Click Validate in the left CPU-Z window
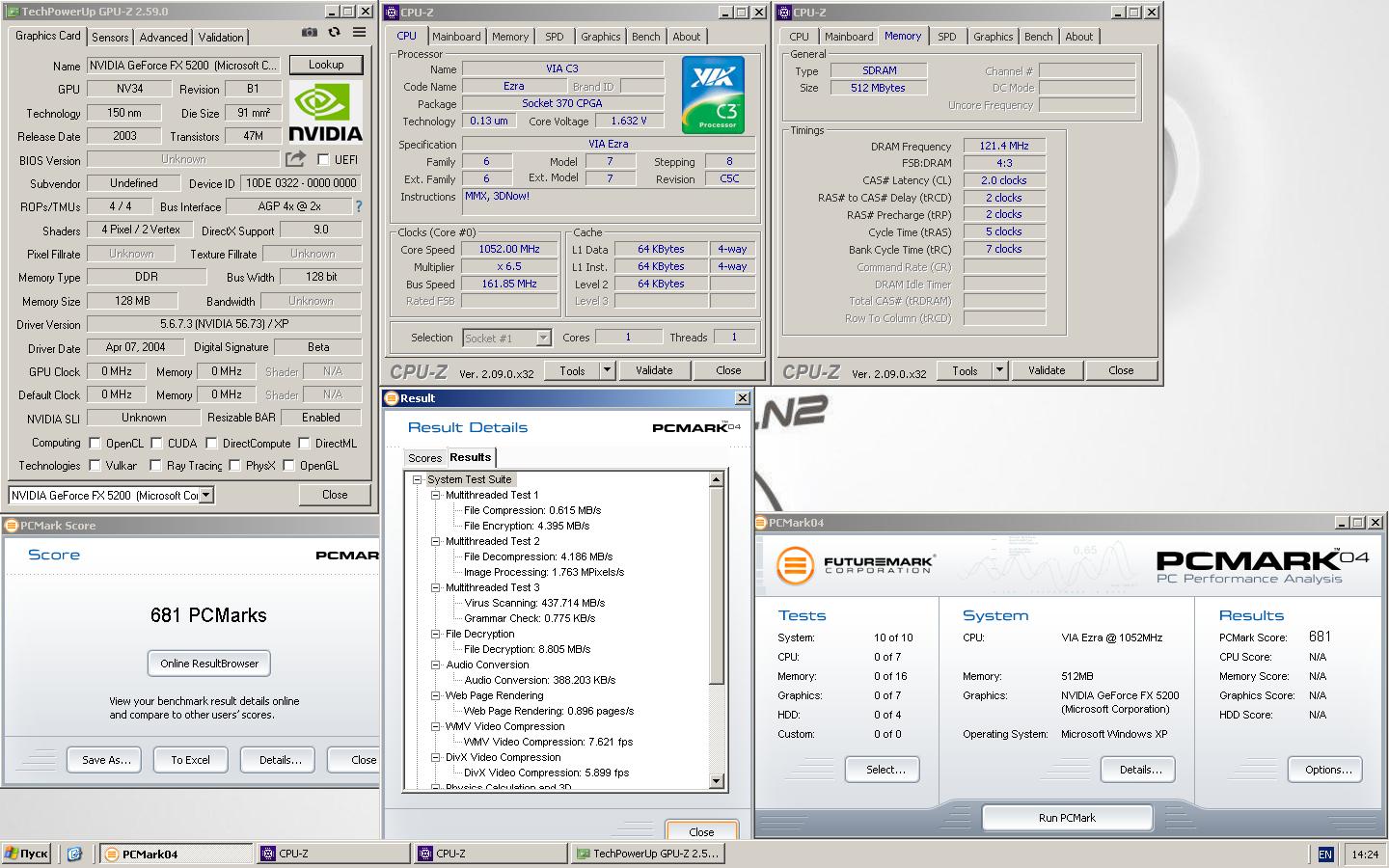This screenshot has width=1389, height=868. pos(654,370)
